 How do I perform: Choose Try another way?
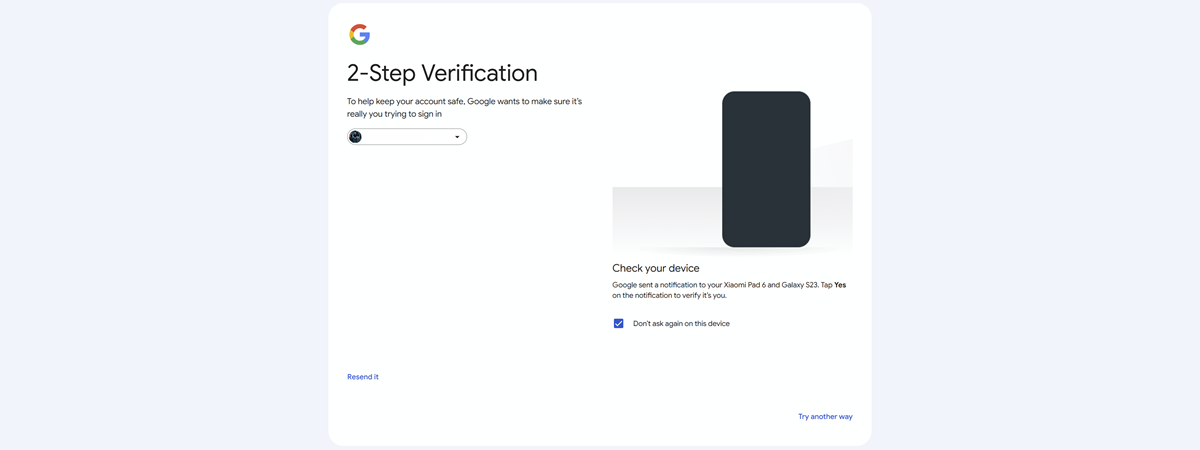point(825,416)
